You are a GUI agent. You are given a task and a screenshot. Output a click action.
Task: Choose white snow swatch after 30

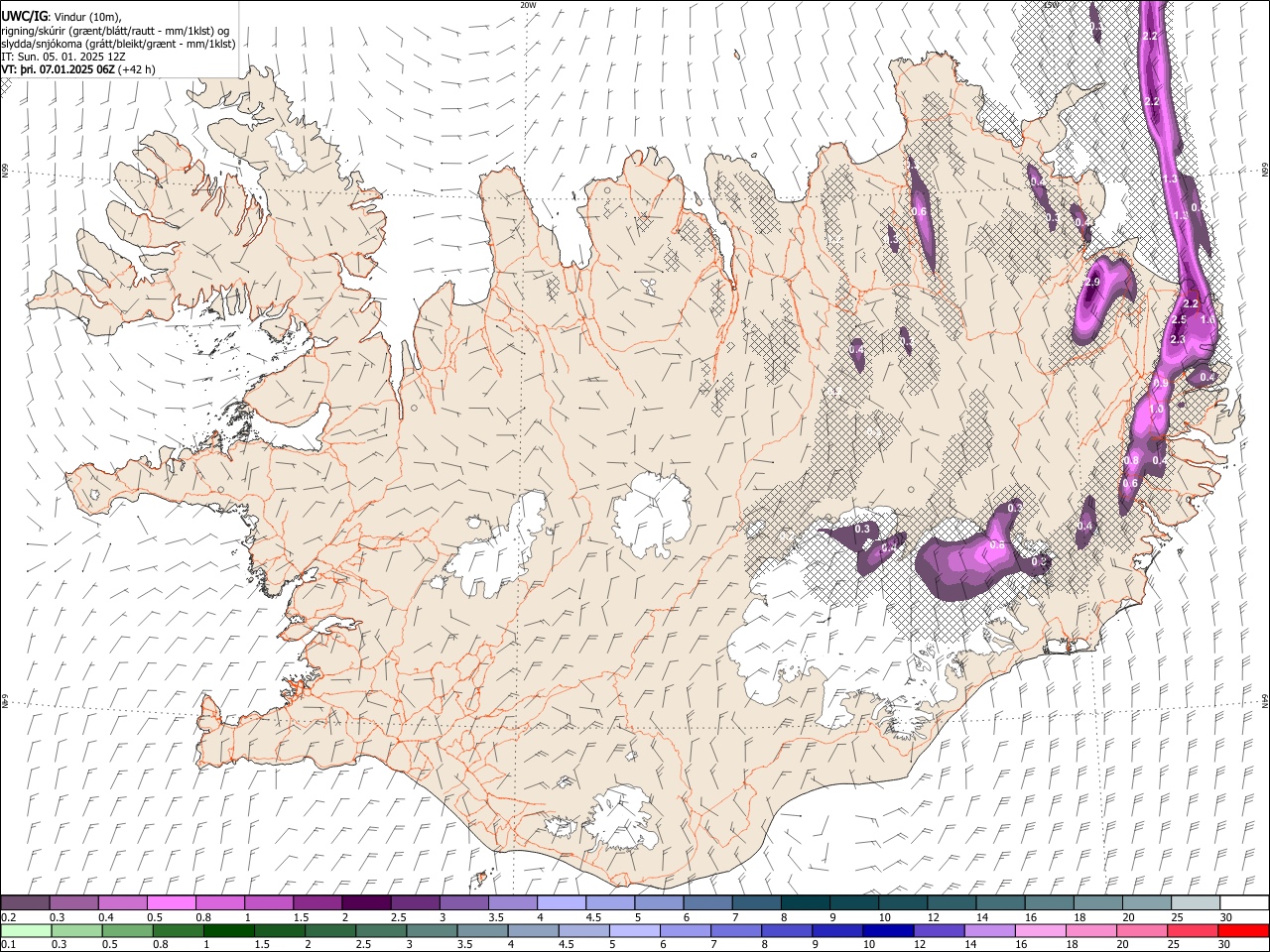1244,903
